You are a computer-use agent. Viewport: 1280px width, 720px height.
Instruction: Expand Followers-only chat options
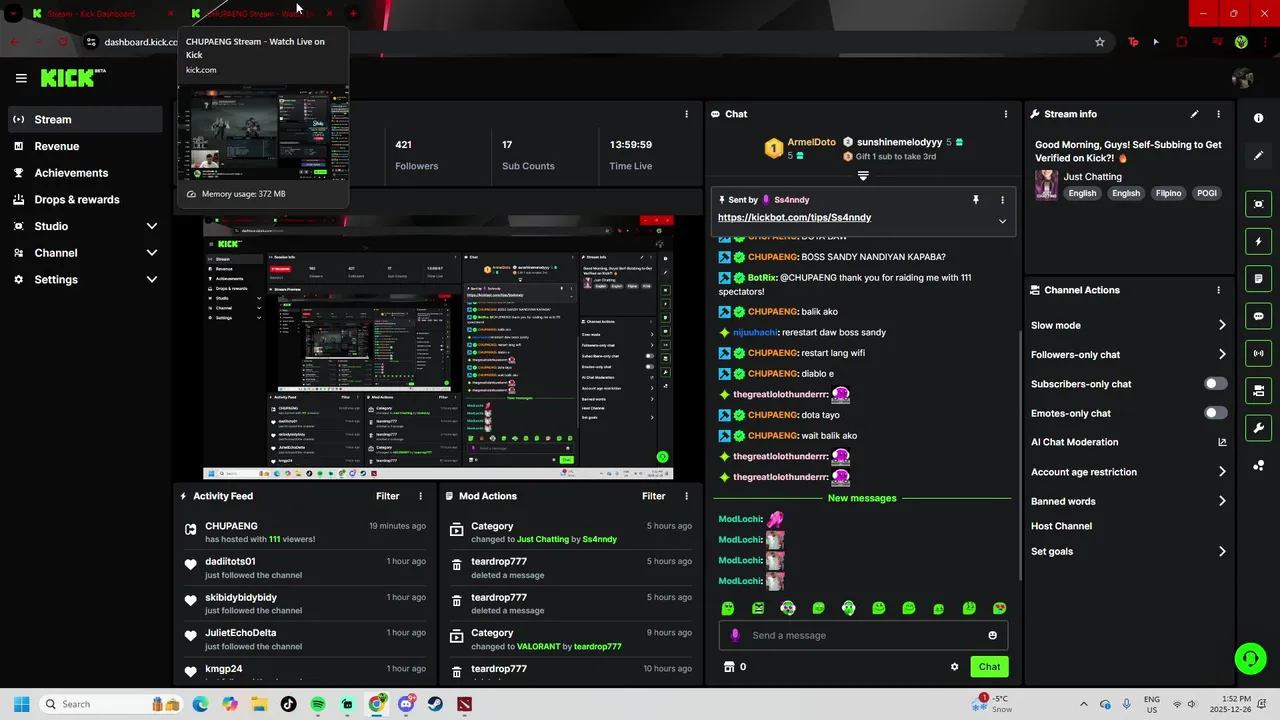1222,354
